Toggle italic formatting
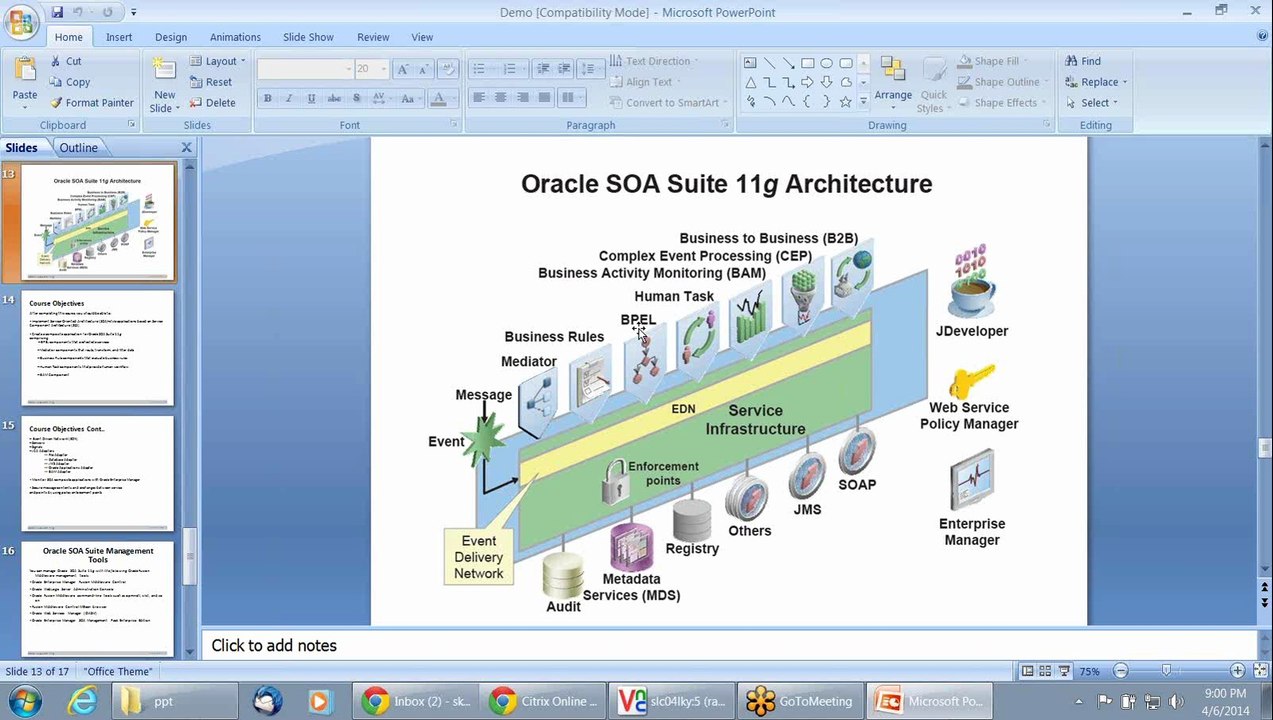 tap(289, 98)
